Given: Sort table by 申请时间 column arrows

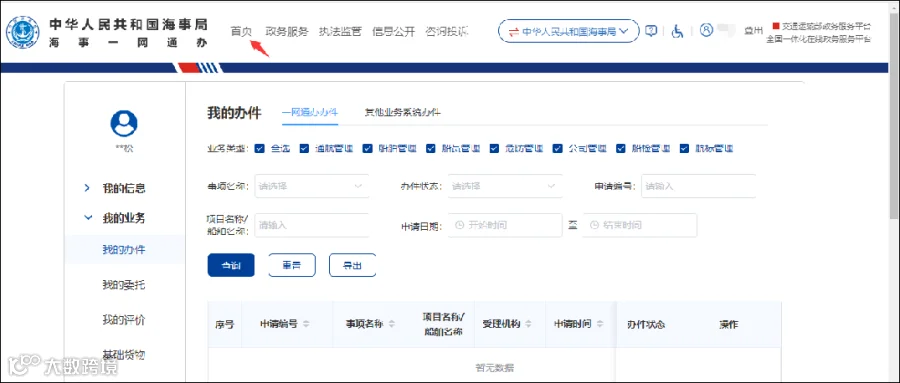Looking at the screenshot, I should [600, 324].
